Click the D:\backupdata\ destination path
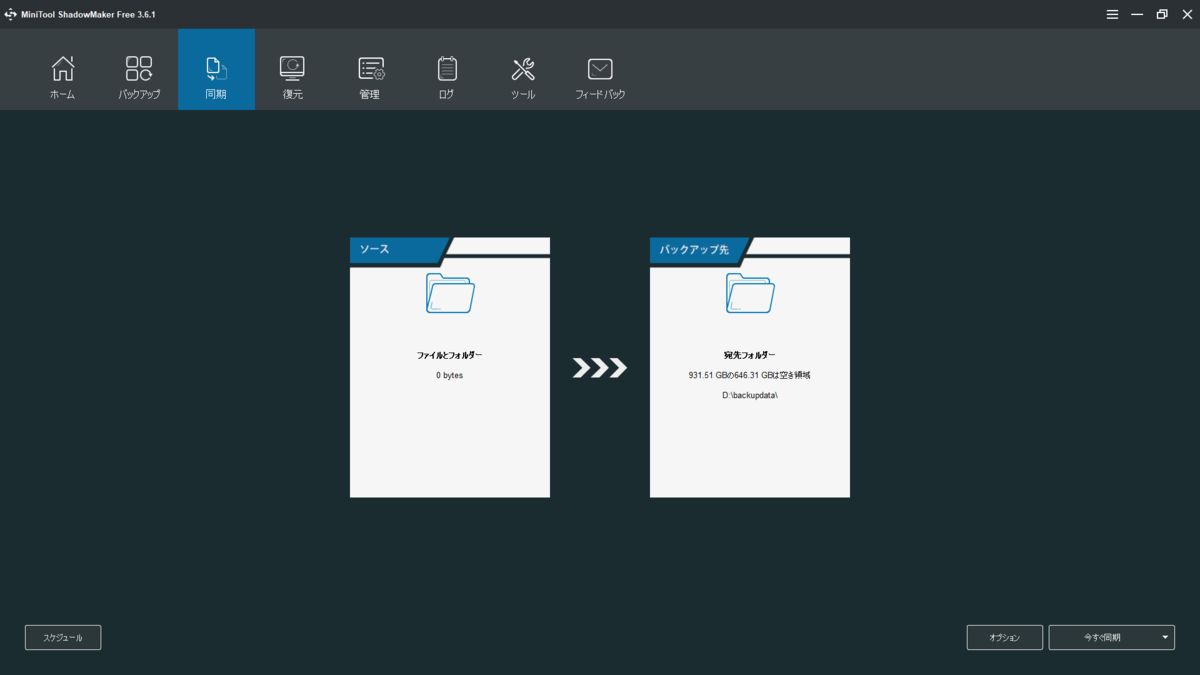This screenshot has width=1200, height=675. 750,395
